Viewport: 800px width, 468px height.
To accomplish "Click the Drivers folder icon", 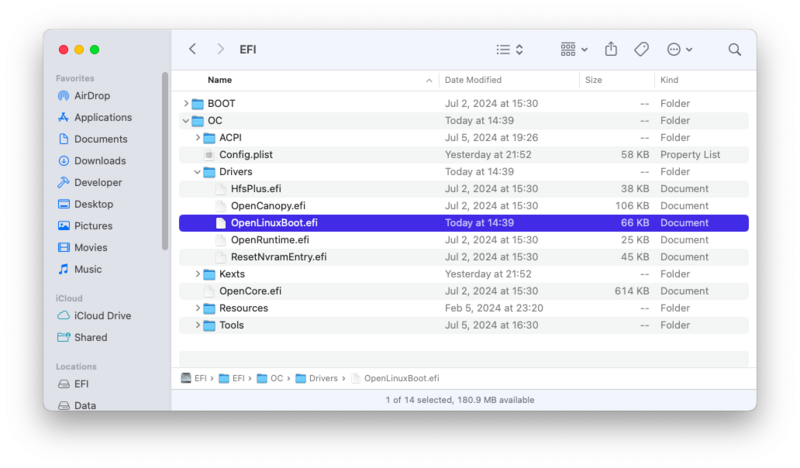I will [x=209, y=172].
